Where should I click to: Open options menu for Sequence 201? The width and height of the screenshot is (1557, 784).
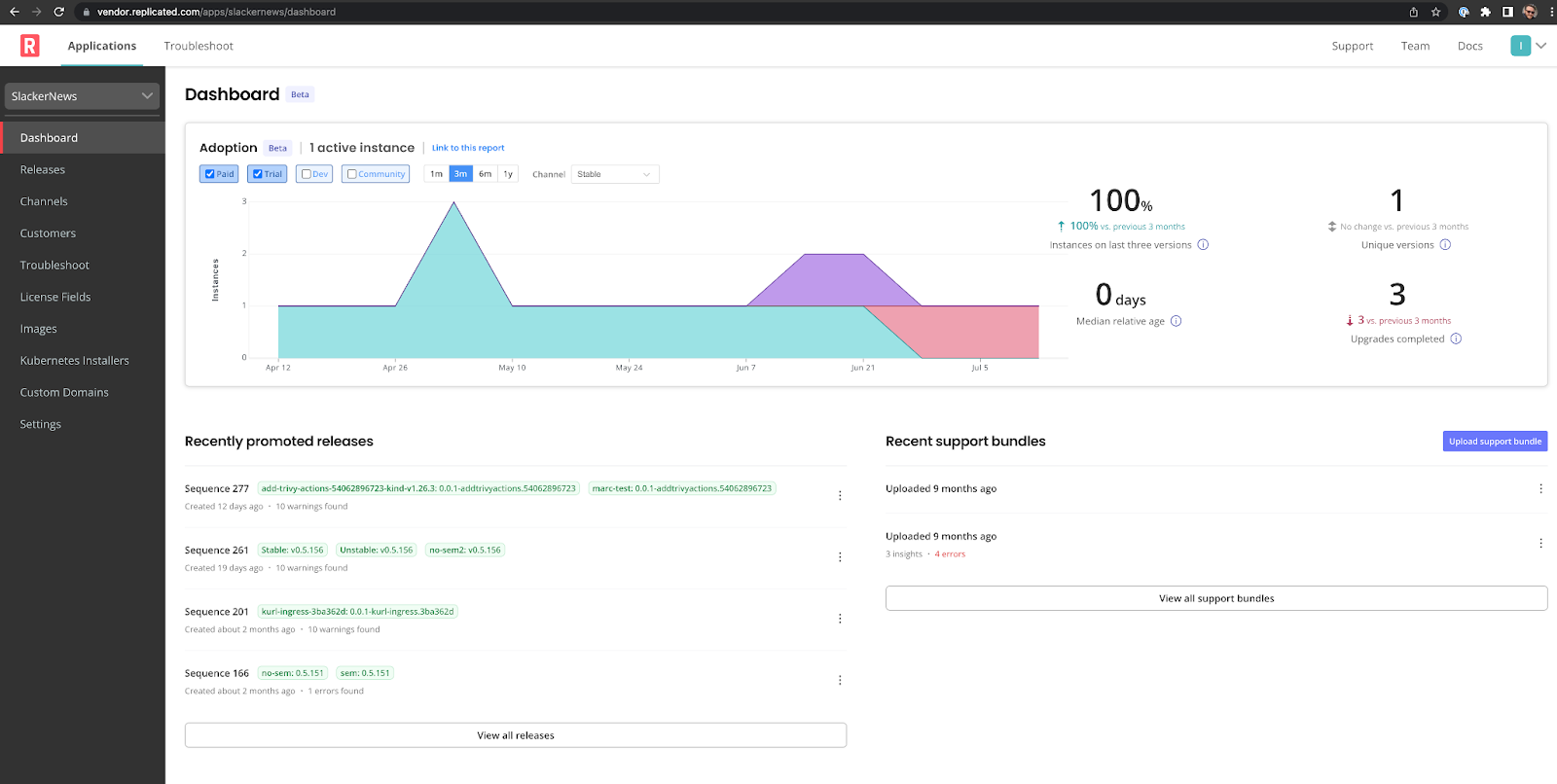pos(840,619)
